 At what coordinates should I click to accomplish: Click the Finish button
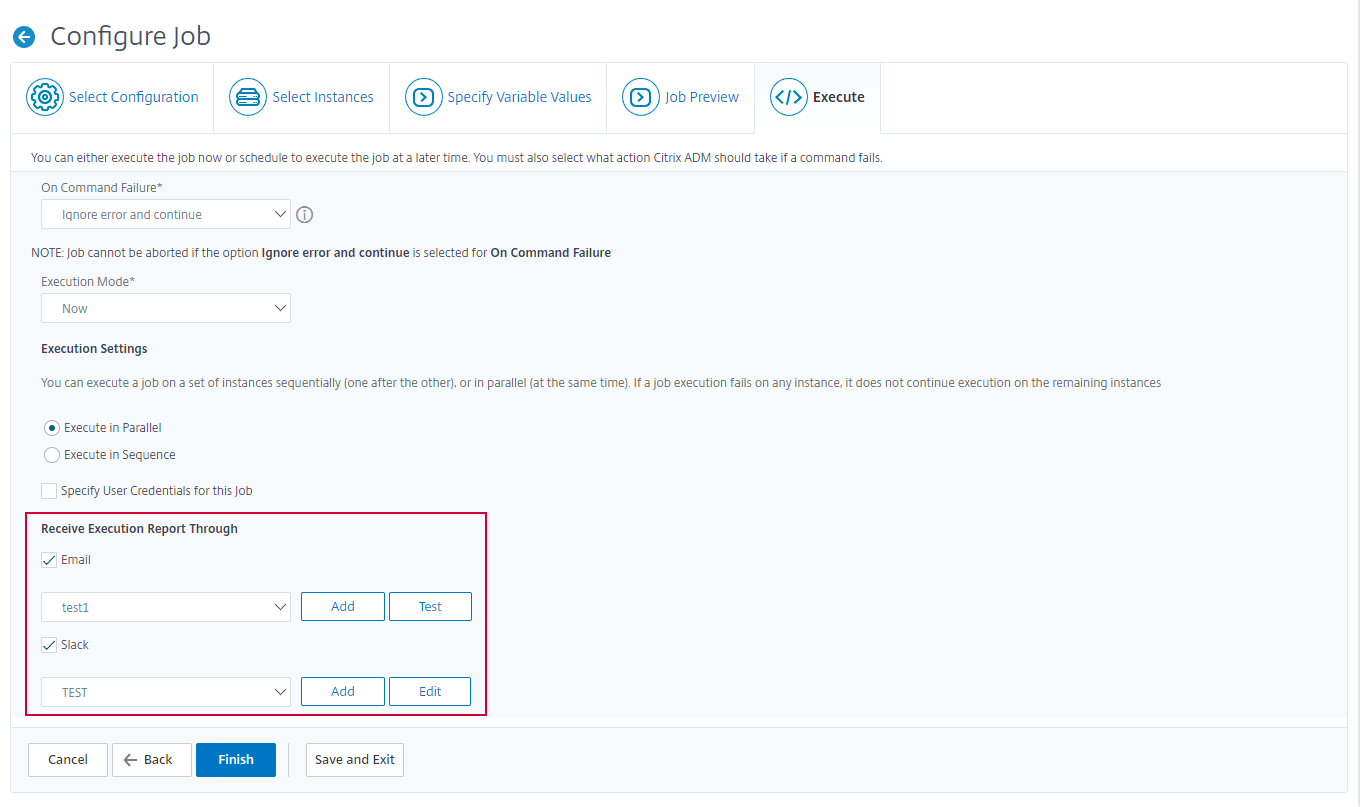(236, 760)
